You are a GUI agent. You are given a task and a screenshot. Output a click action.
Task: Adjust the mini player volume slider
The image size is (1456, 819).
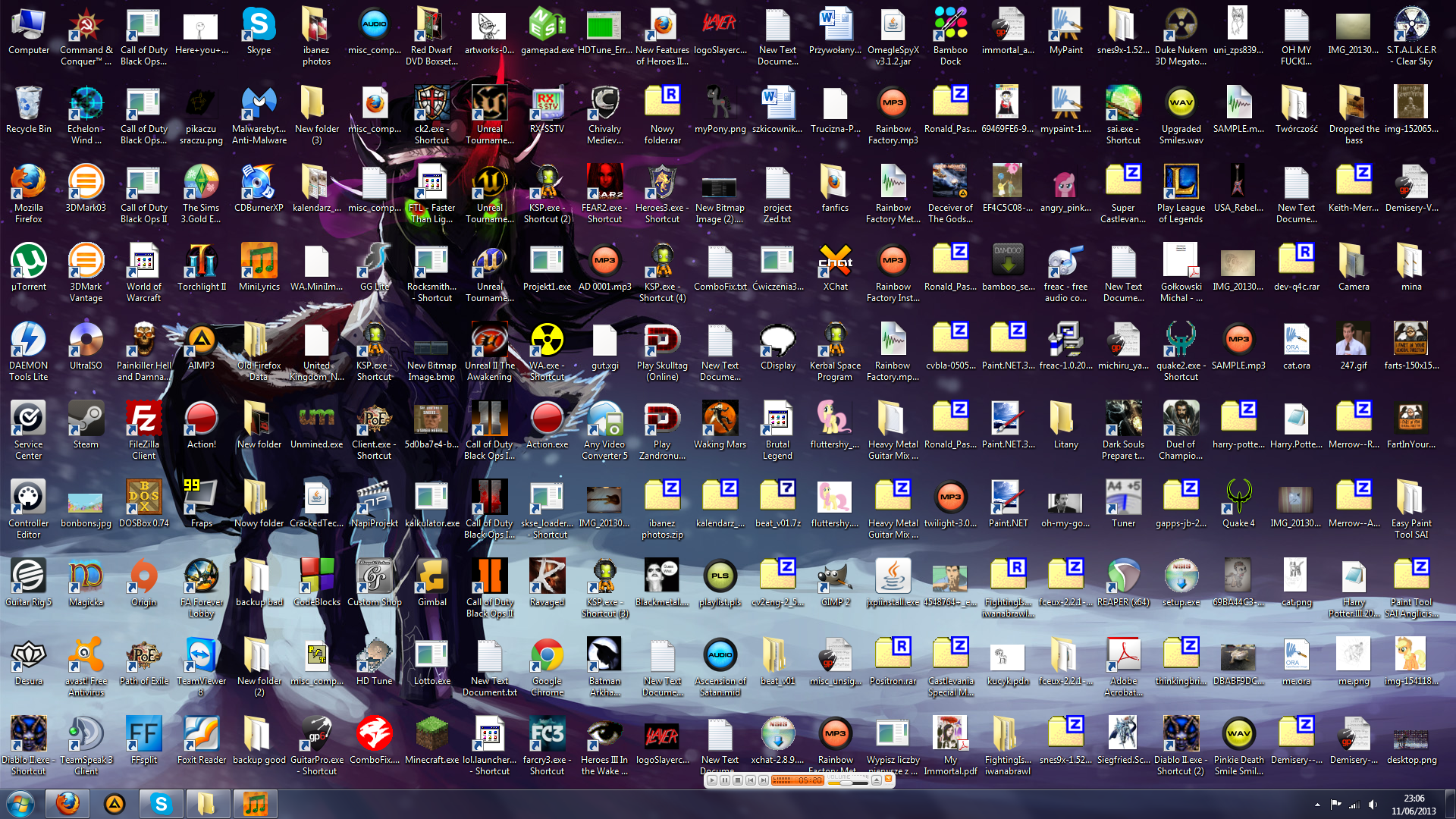(x=848, y=783)
